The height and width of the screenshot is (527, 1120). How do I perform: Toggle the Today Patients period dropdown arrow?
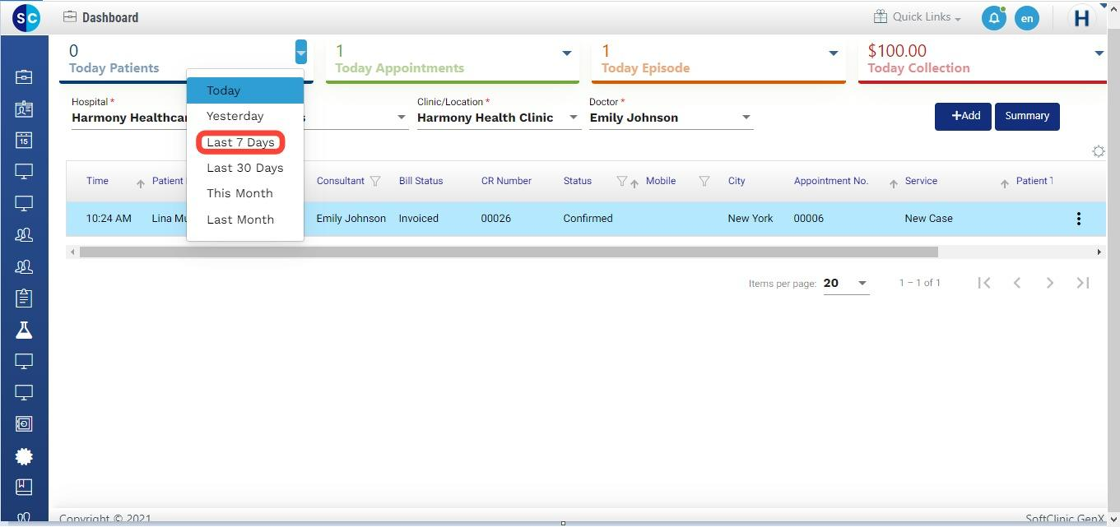(301, 52)
